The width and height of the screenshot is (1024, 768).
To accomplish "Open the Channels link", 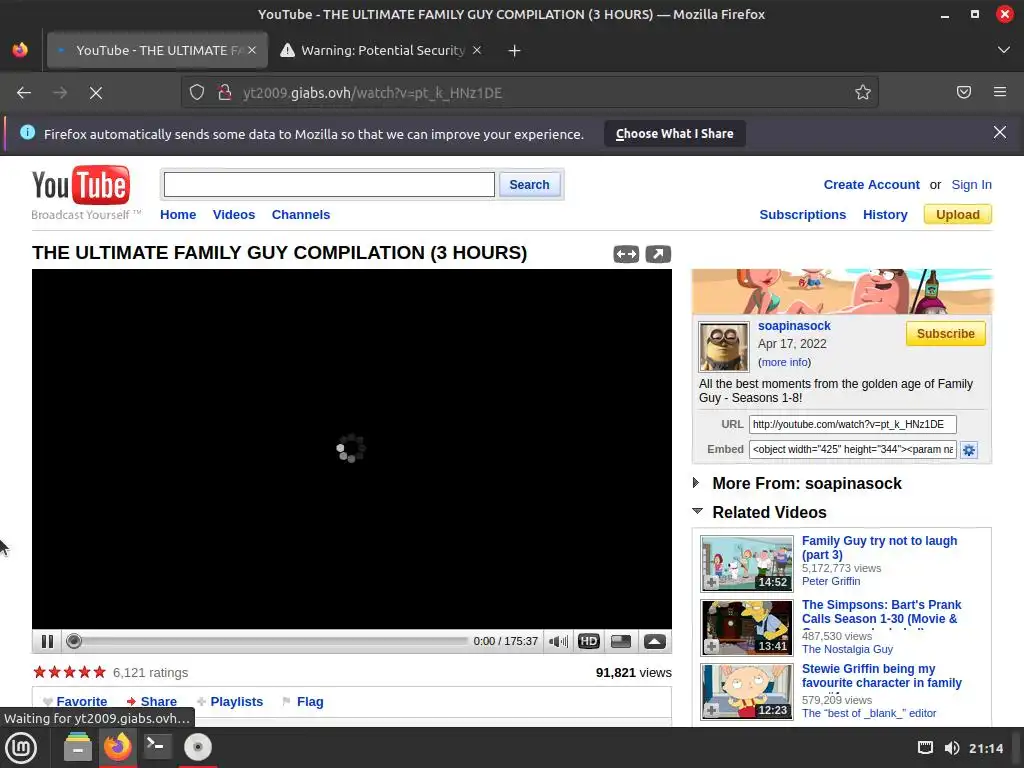I will pos(300,214).
